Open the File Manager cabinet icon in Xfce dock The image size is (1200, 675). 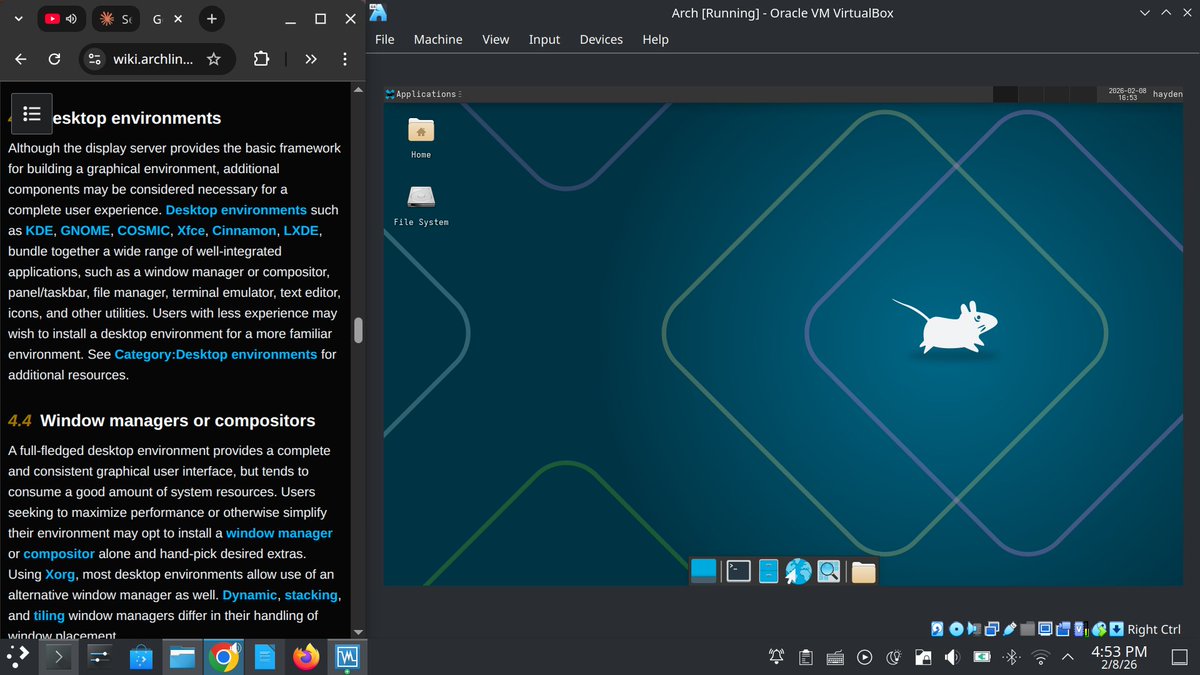pos(768,571)
